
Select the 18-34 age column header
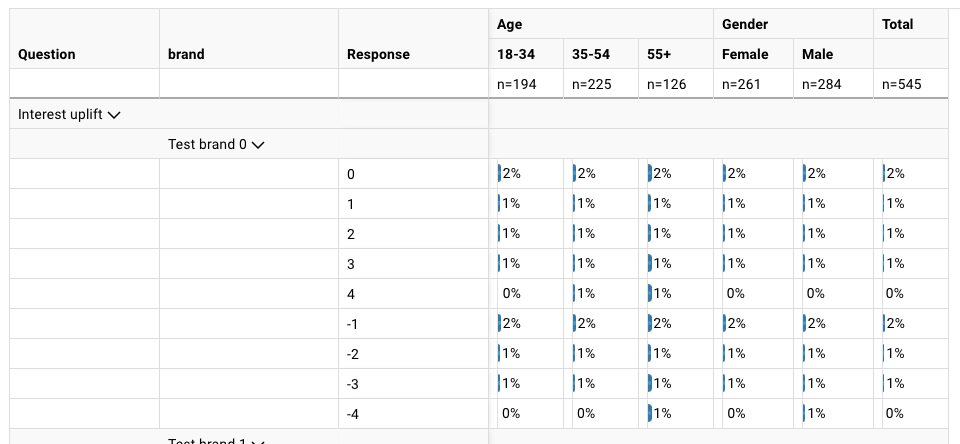coord(516,54)
